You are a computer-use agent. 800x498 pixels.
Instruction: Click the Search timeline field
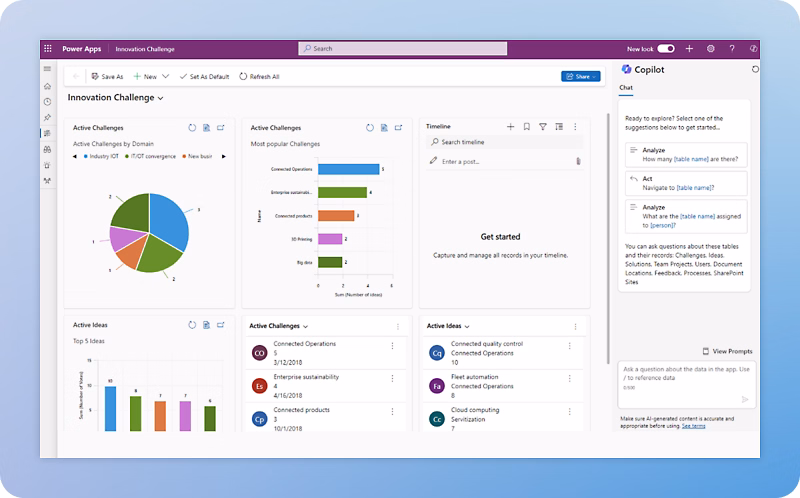[504, 142]
